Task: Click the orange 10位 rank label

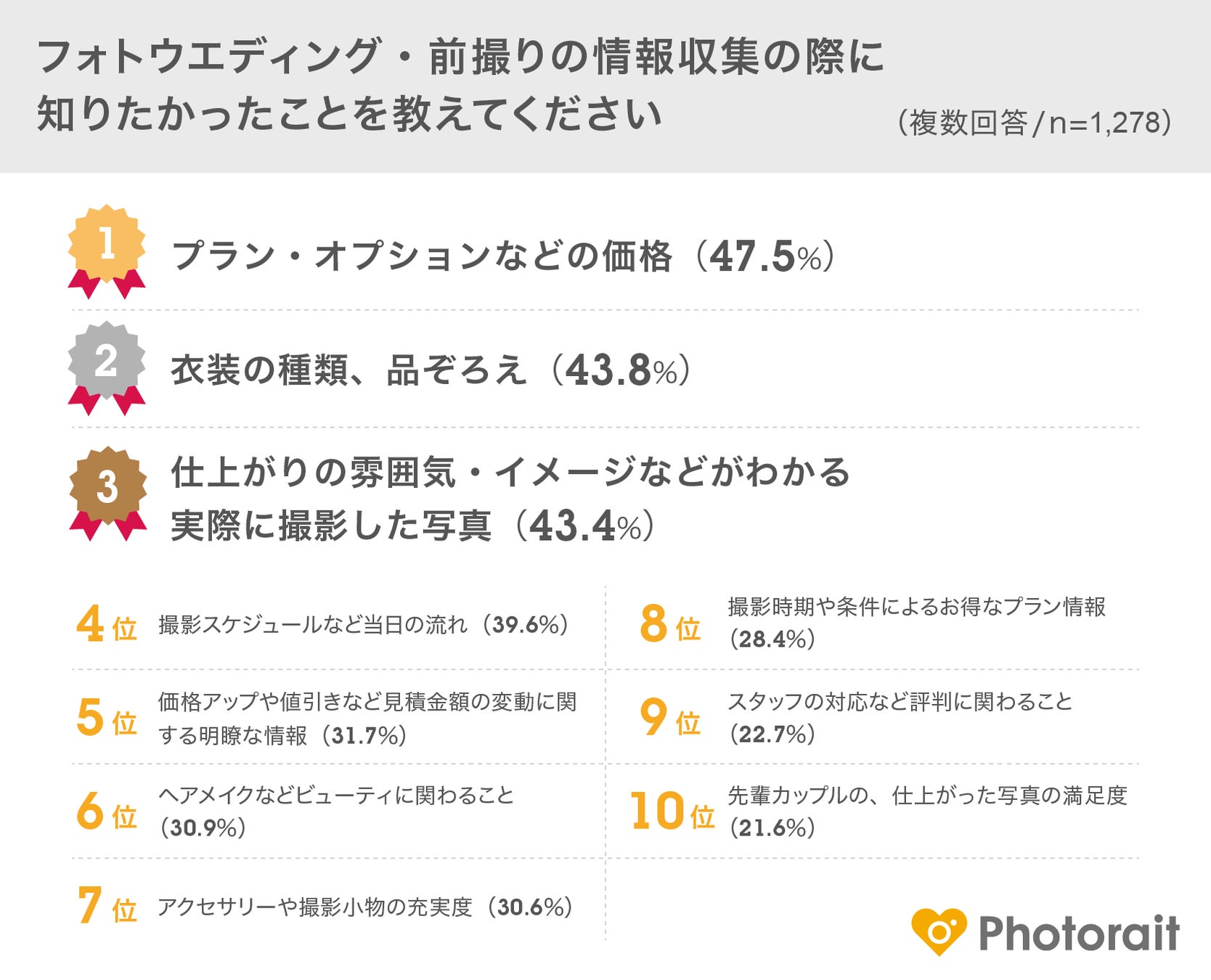Action: point(672,812)
